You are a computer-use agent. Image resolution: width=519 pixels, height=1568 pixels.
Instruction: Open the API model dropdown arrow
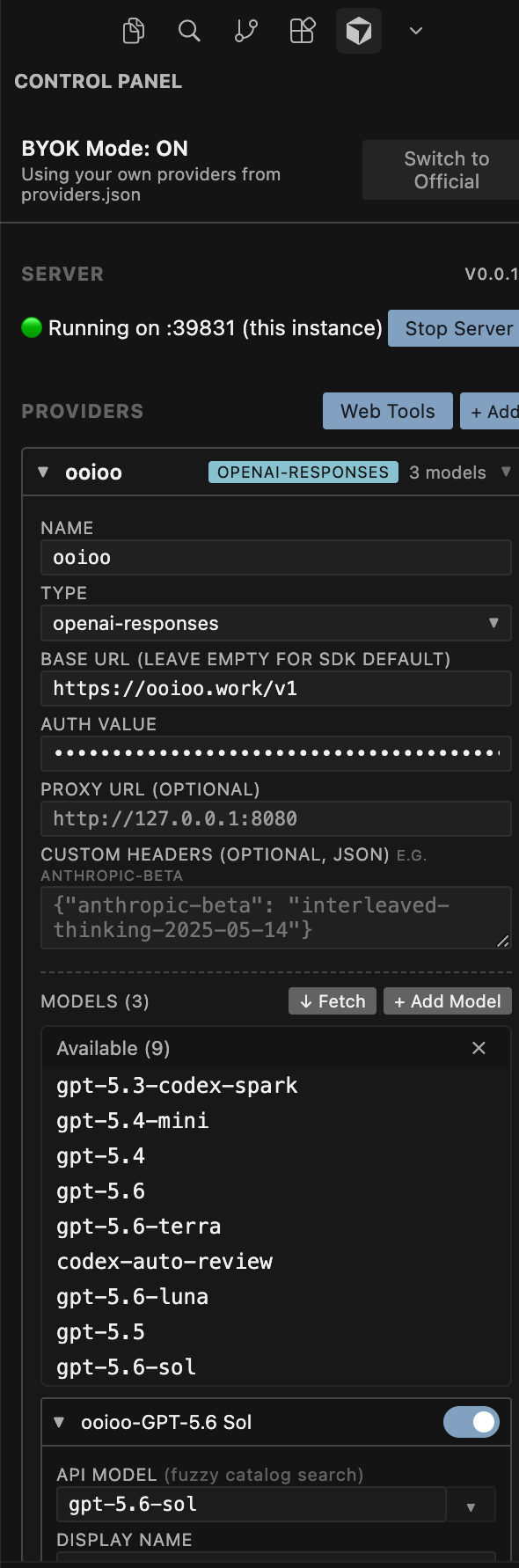coord(471,1506)
